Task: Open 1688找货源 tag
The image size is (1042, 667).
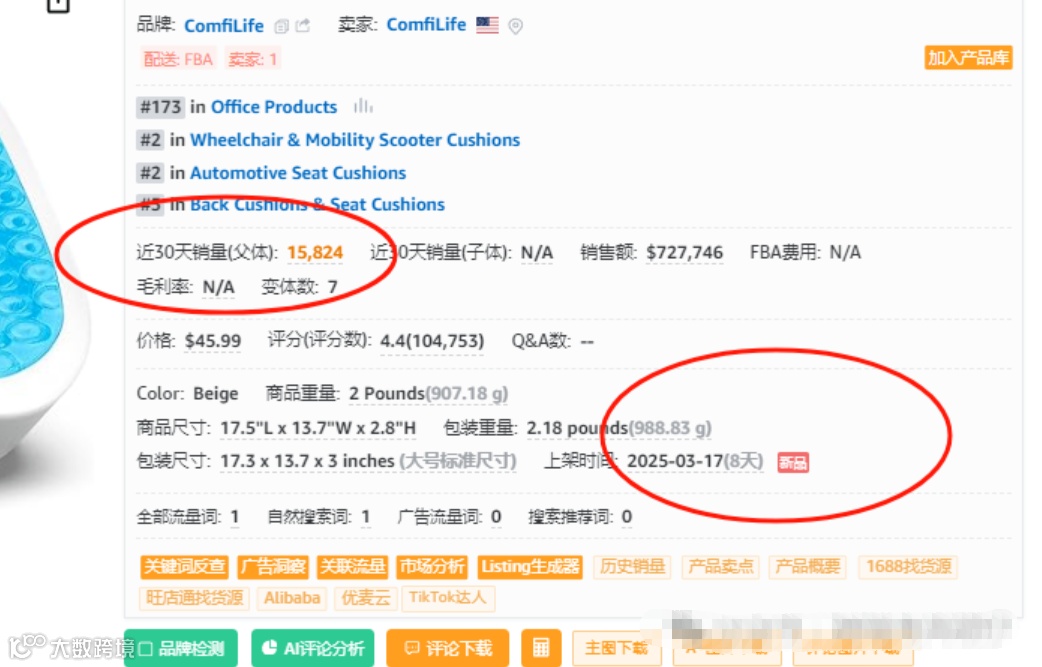Action: click(x=908, y=567)
